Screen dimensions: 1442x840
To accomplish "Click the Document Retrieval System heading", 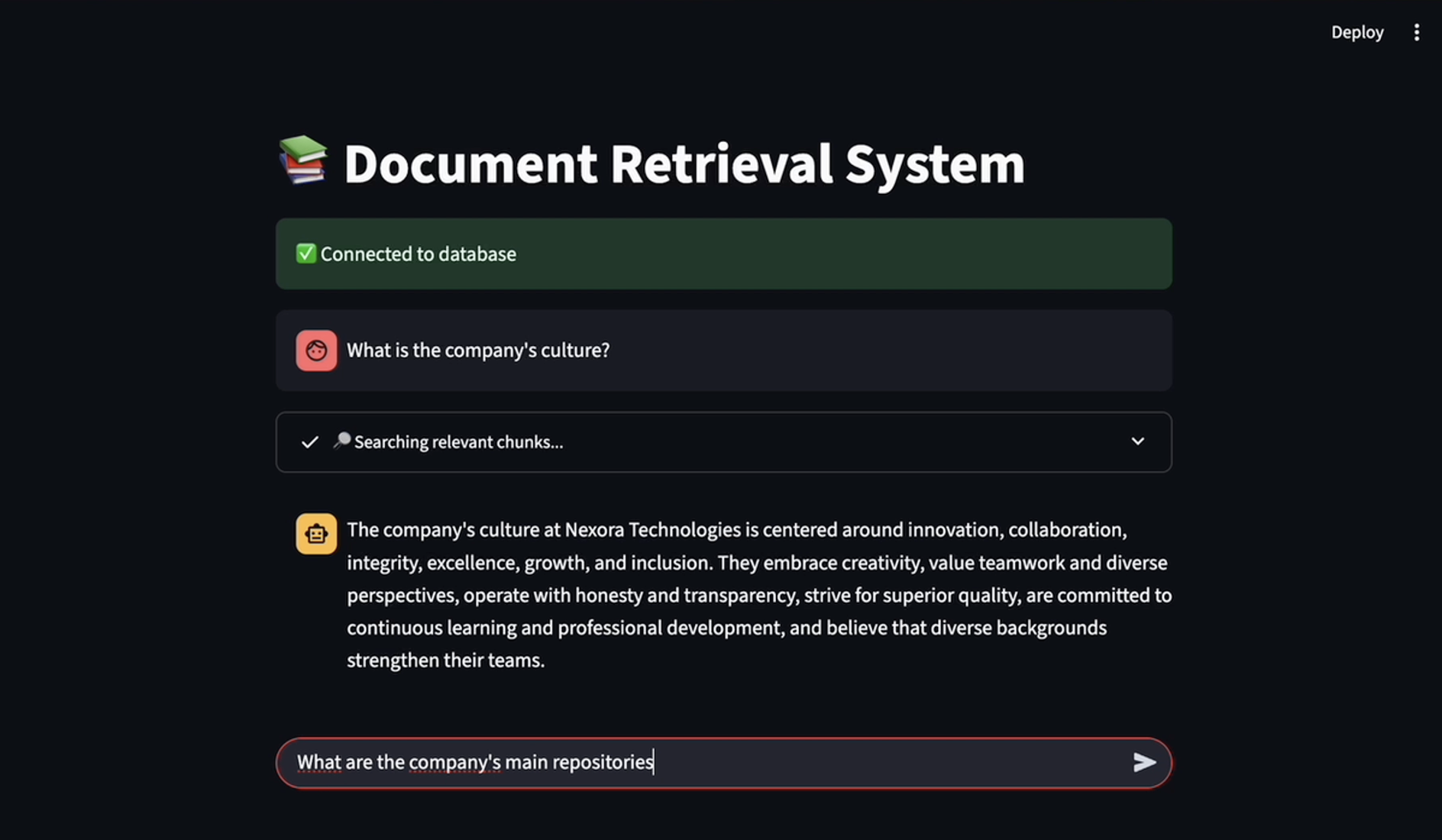I will (684, 163).
